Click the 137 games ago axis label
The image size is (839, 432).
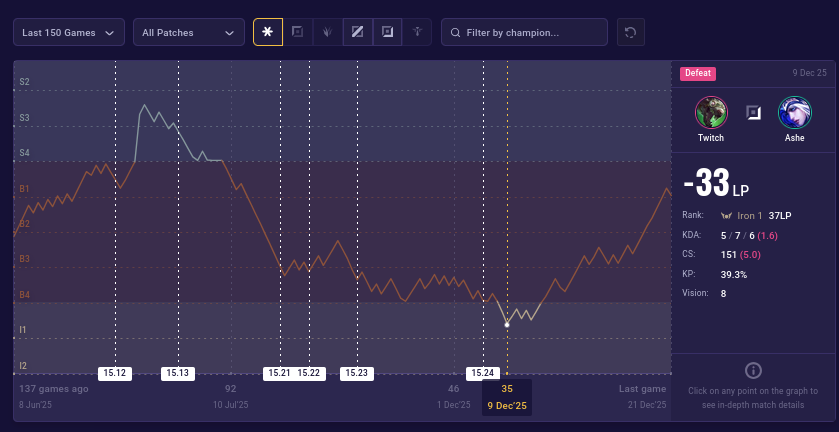point(54,389)
